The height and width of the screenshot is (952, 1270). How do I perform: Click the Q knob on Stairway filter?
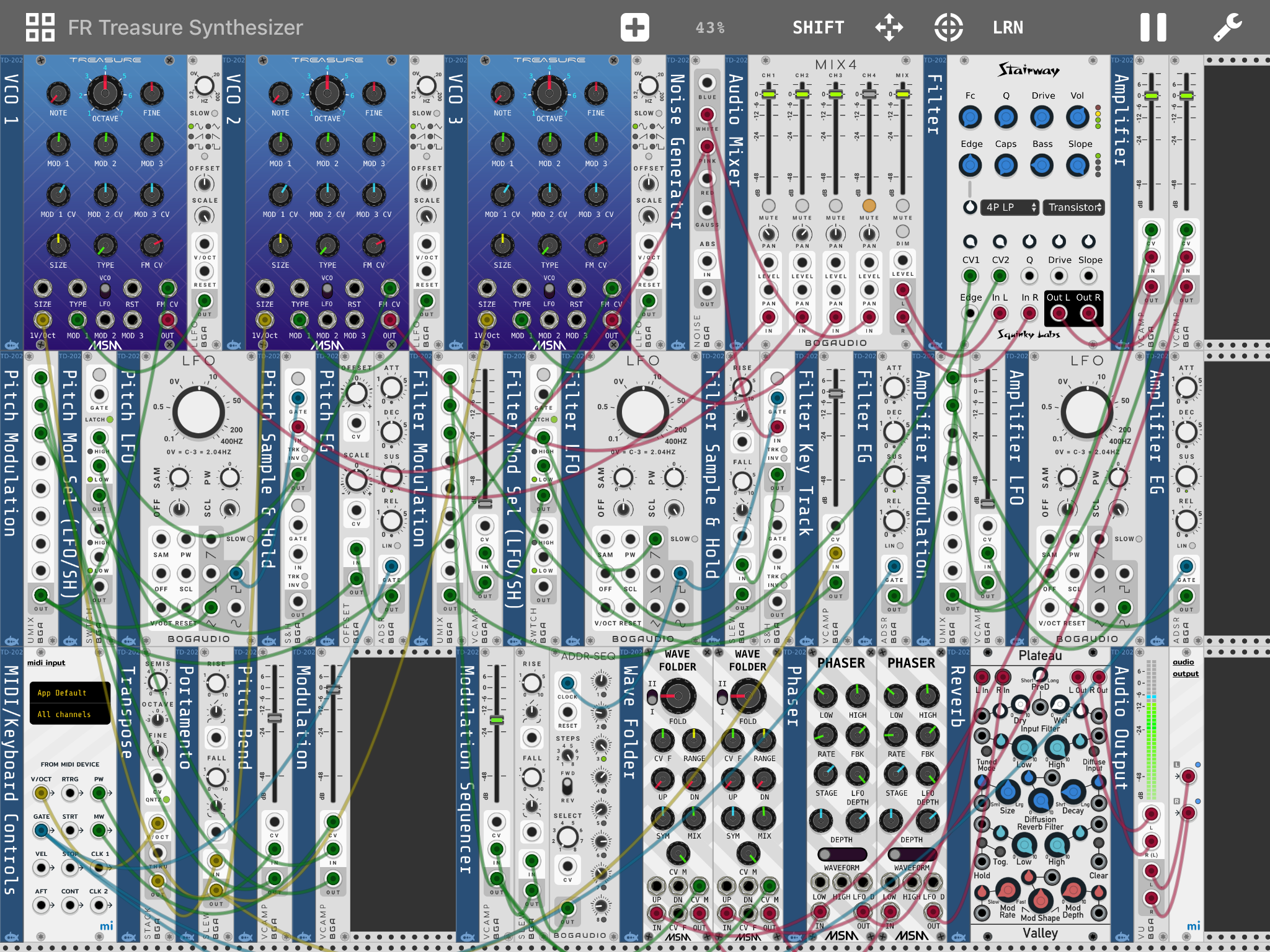1006,117
